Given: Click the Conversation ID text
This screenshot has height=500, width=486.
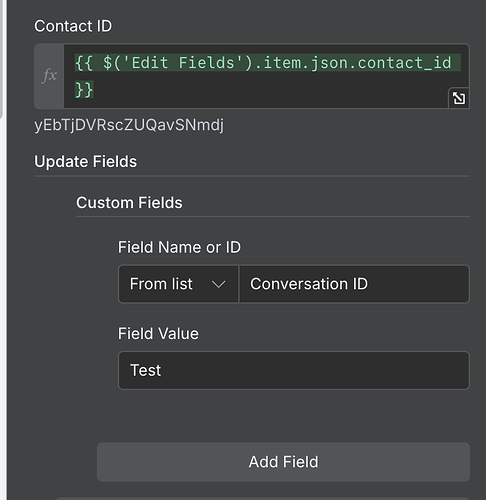Looking at the screenshot, I should (309, 284).
